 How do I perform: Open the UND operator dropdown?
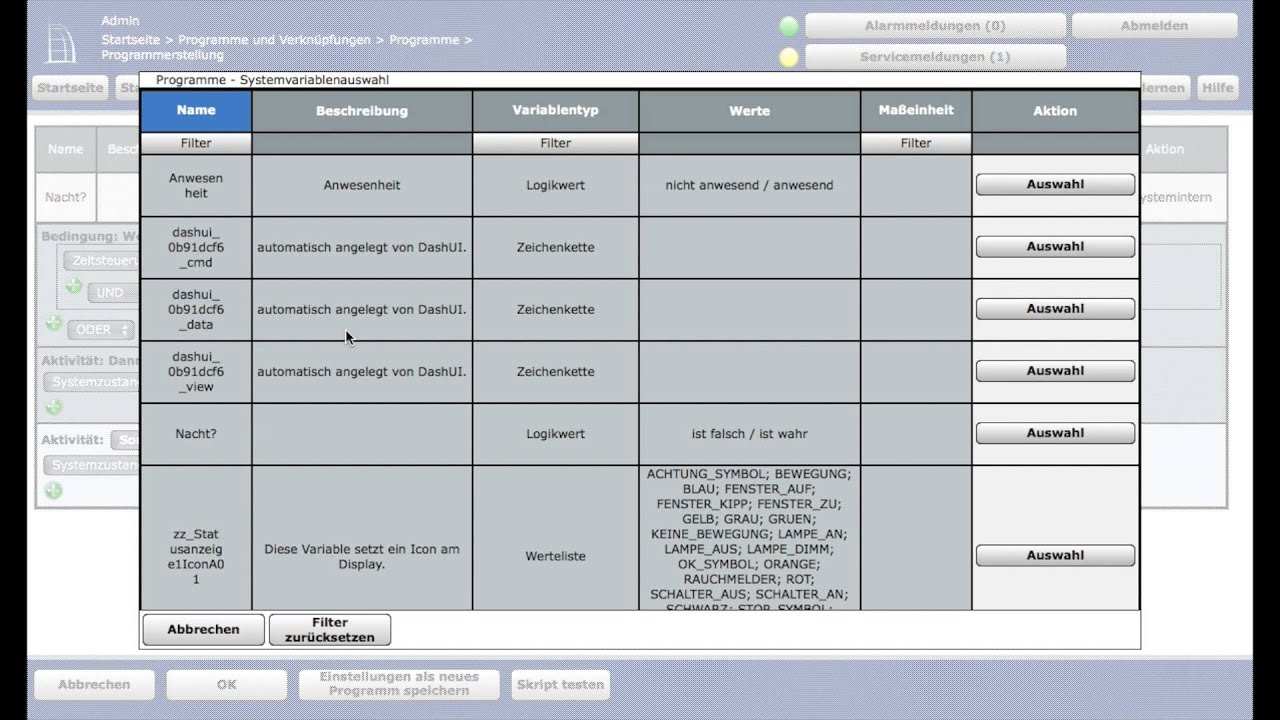coord(113,293)
